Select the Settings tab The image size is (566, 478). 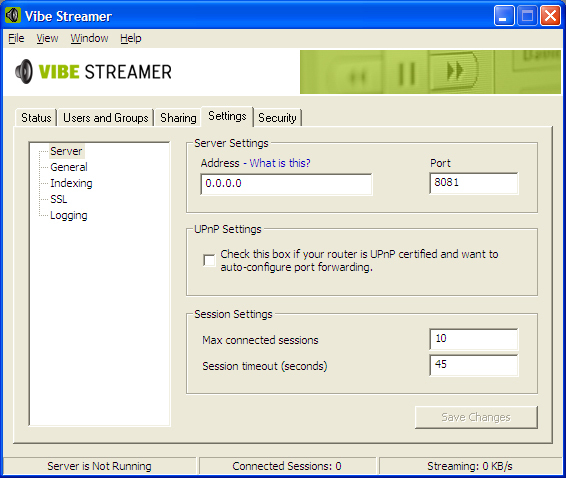pos(227,116)
